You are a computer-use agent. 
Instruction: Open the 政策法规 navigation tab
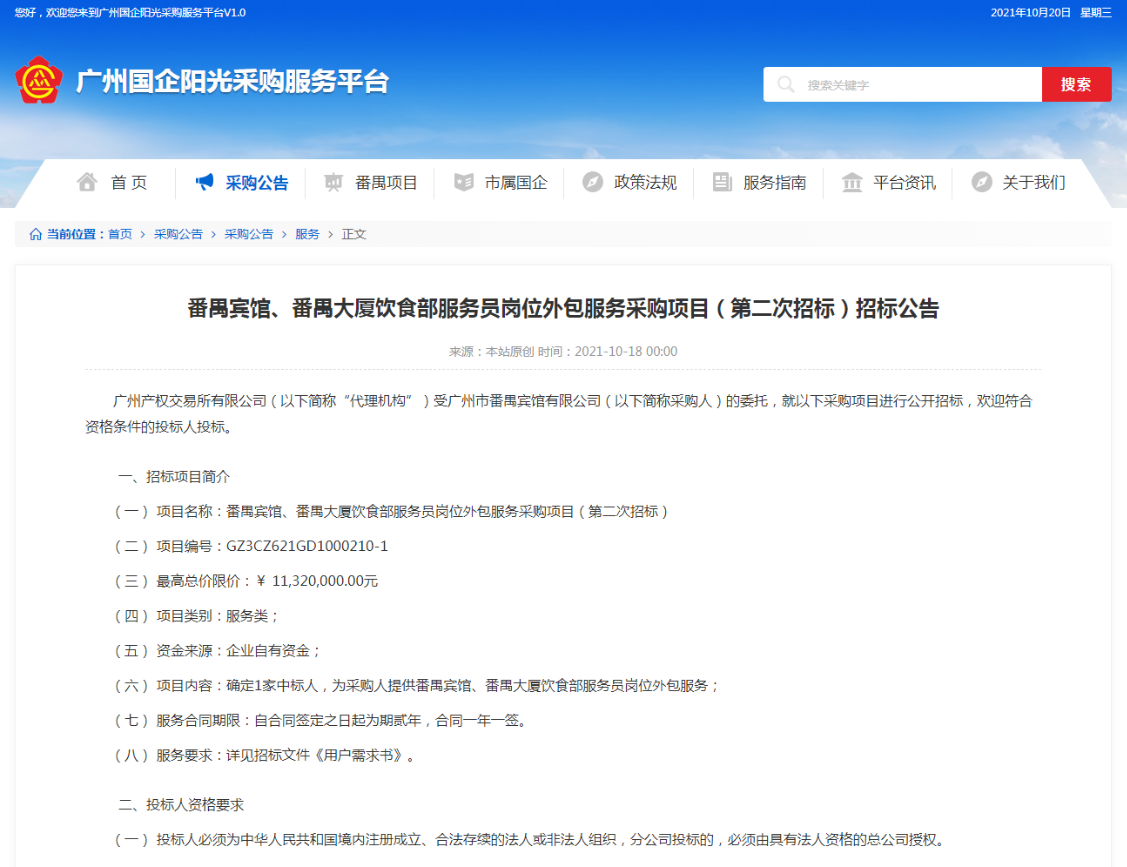pos(645,183)
